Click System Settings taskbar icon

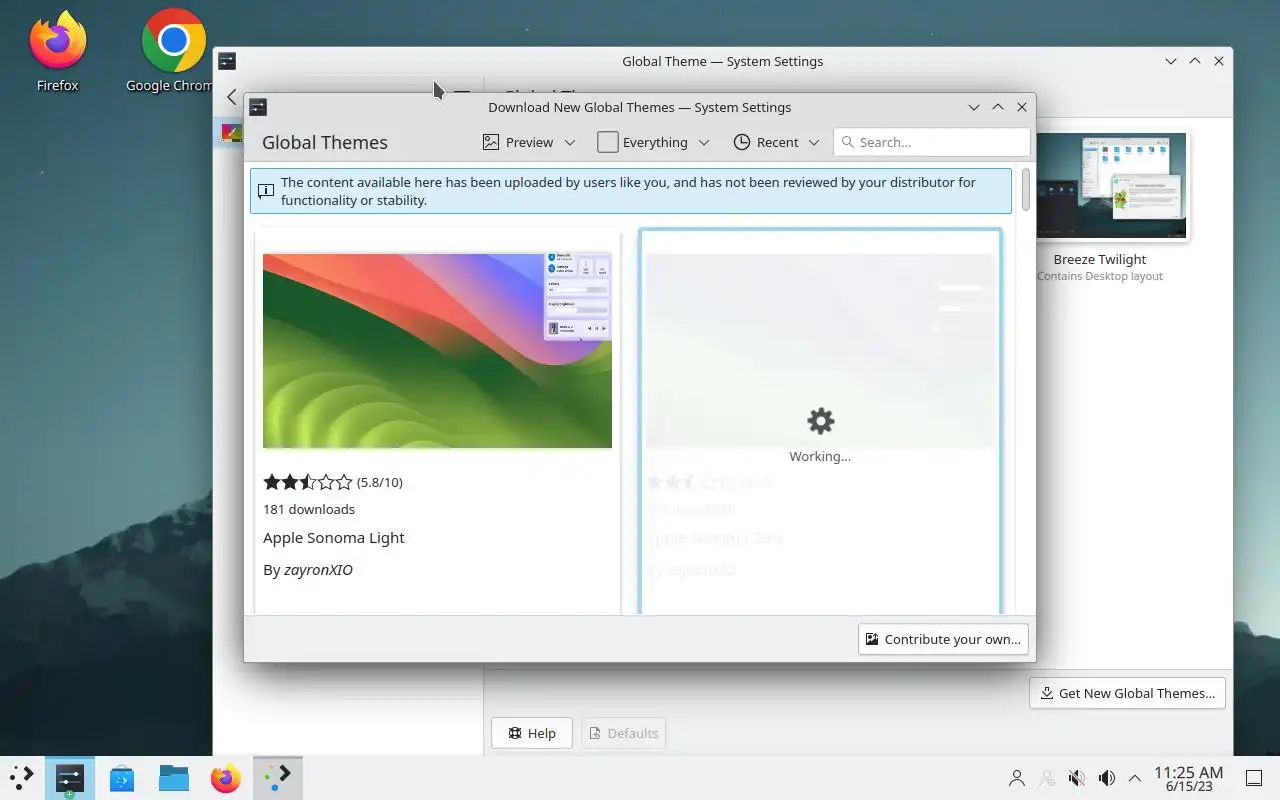click(69, 777)
